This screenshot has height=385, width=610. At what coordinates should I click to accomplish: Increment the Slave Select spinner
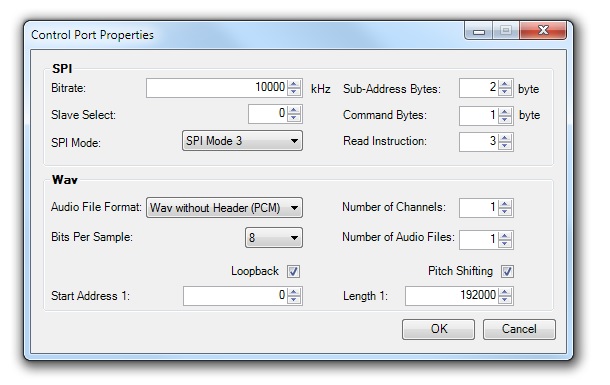(x=294, y=110)
